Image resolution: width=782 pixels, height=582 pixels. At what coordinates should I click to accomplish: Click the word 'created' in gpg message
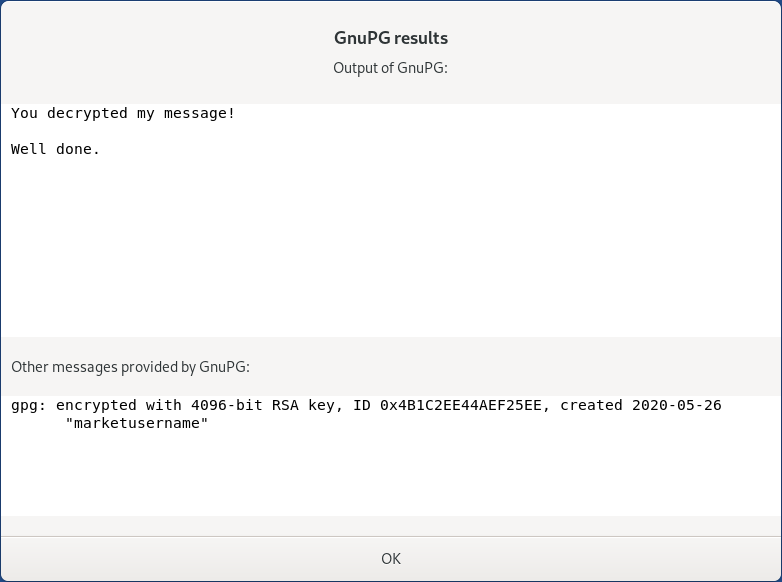point(591,405)
